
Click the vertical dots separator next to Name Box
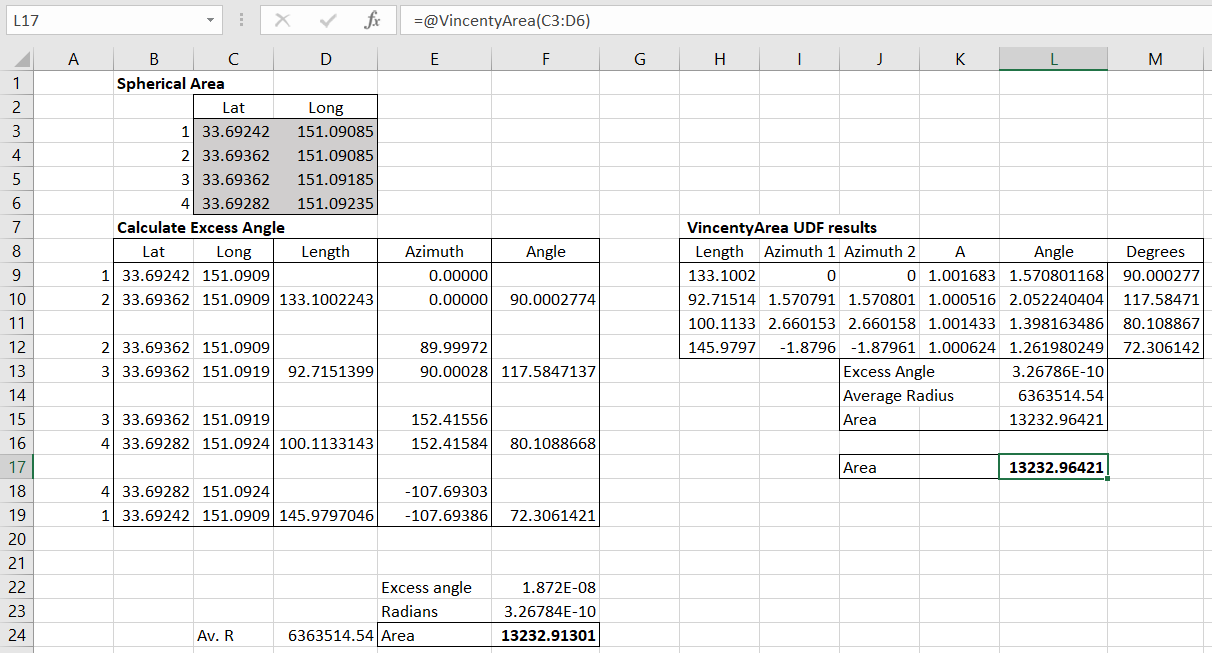[240, 20]
